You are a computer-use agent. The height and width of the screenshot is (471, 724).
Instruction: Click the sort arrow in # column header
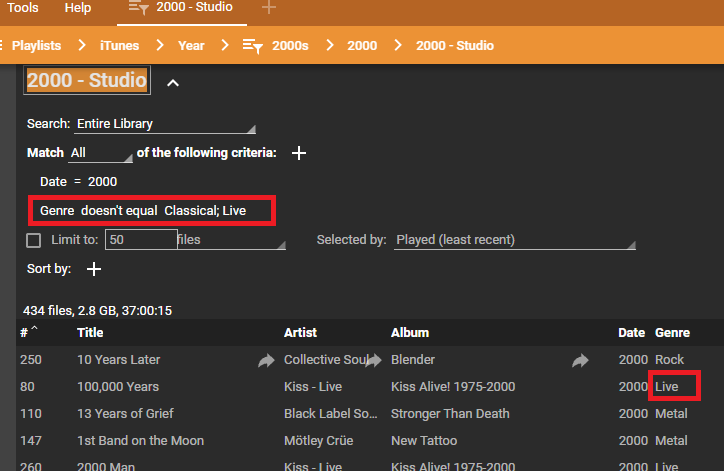(x=35, y=330)
